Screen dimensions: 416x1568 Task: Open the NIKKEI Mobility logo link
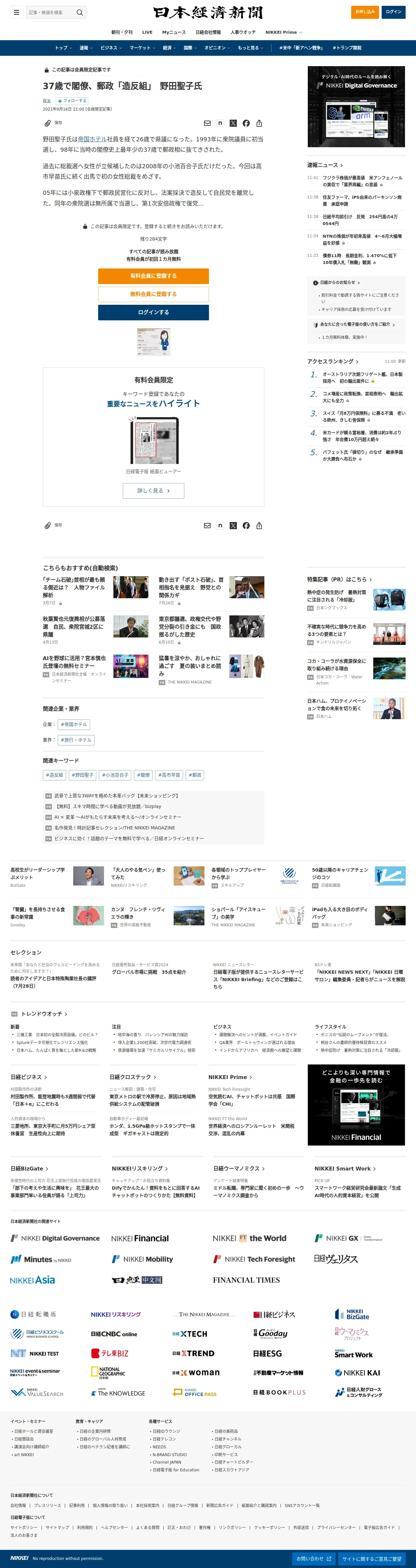[142, 1259]
